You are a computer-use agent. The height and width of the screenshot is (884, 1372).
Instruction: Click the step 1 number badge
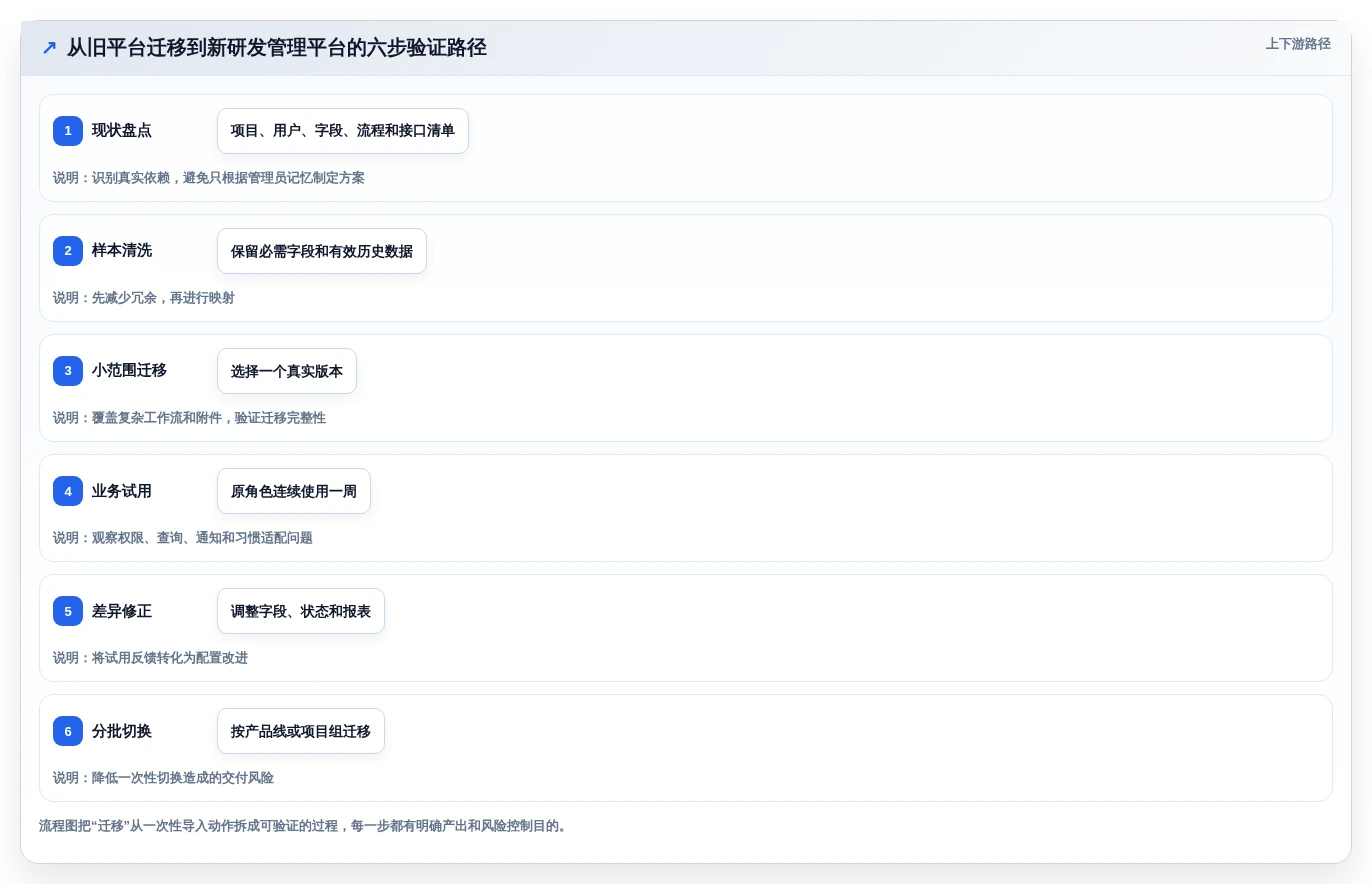pos(68,131)
